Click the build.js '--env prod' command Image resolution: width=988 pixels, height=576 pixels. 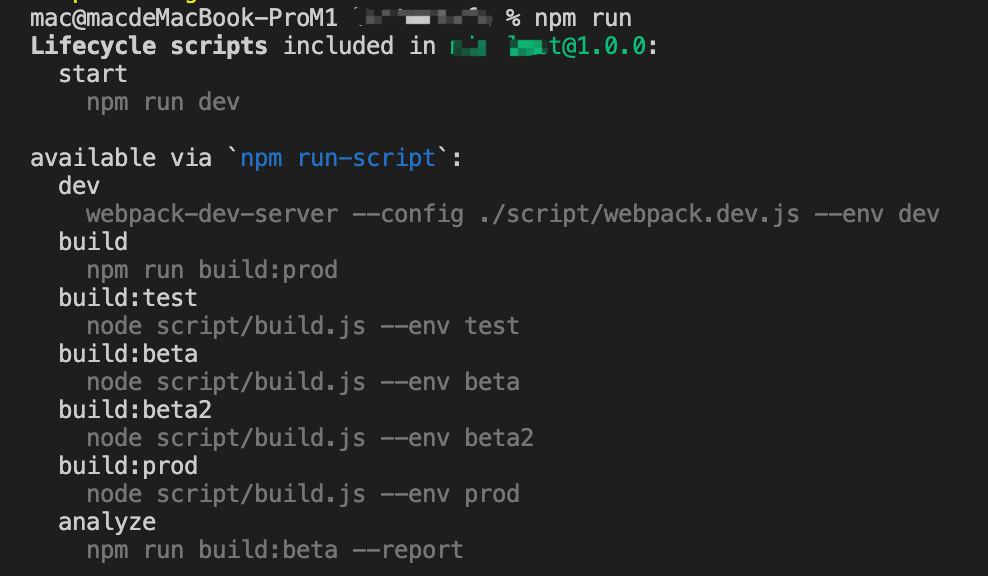pyautogui.click(x=303, y=494)
